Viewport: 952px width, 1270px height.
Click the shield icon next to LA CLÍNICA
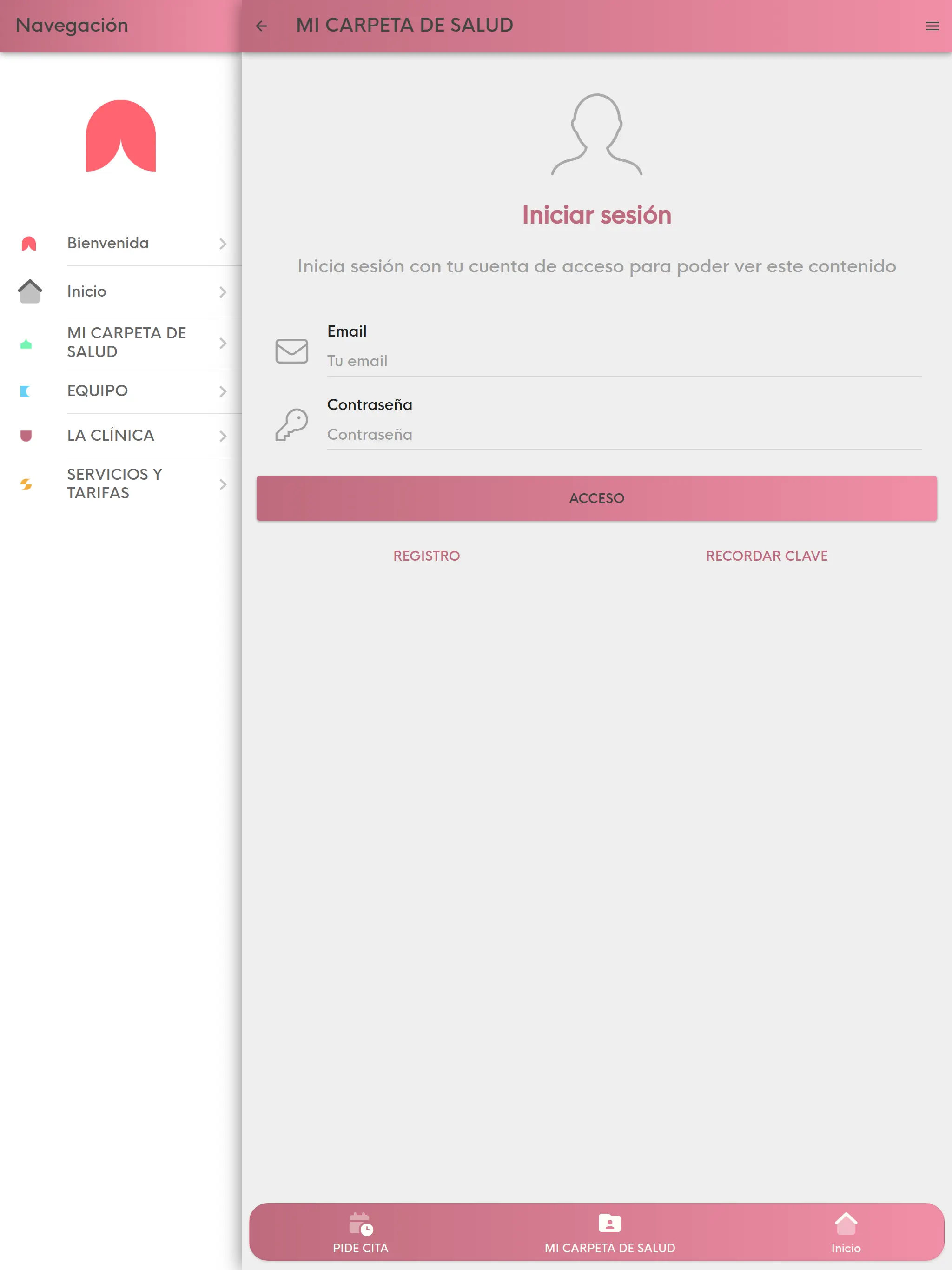pos(26,435)
